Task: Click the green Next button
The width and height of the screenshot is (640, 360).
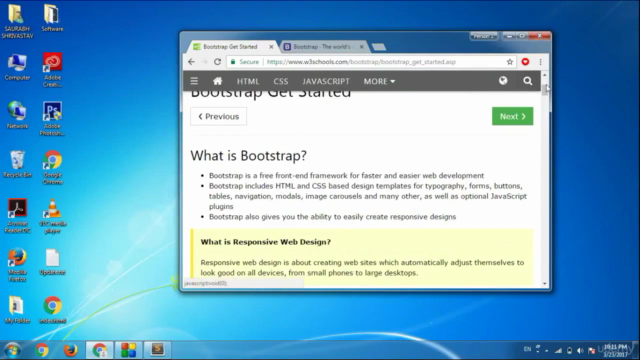Action: click(513, 116)
